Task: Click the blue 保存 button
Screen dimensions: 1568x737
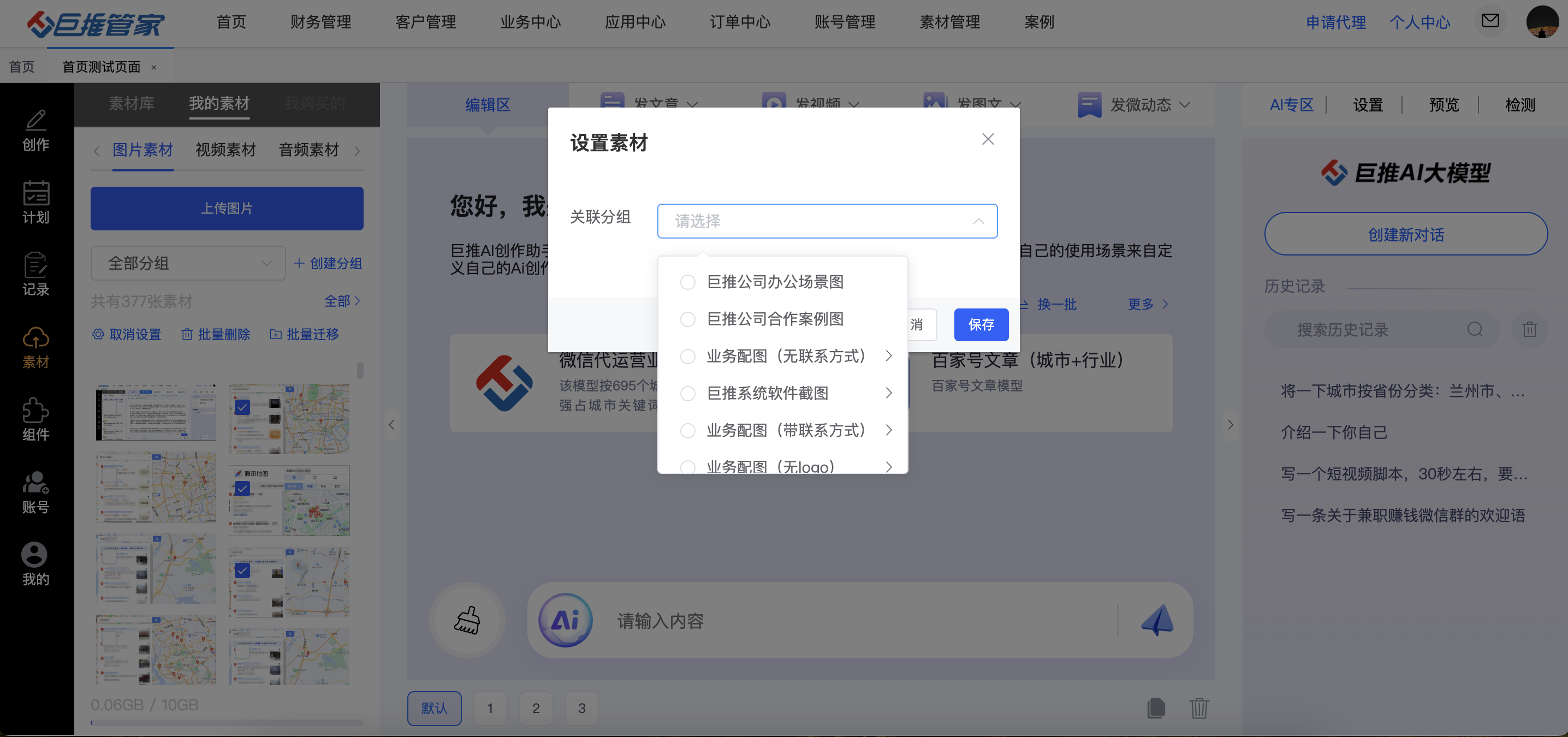Action: pyautogui.click(x=981, y=324)
